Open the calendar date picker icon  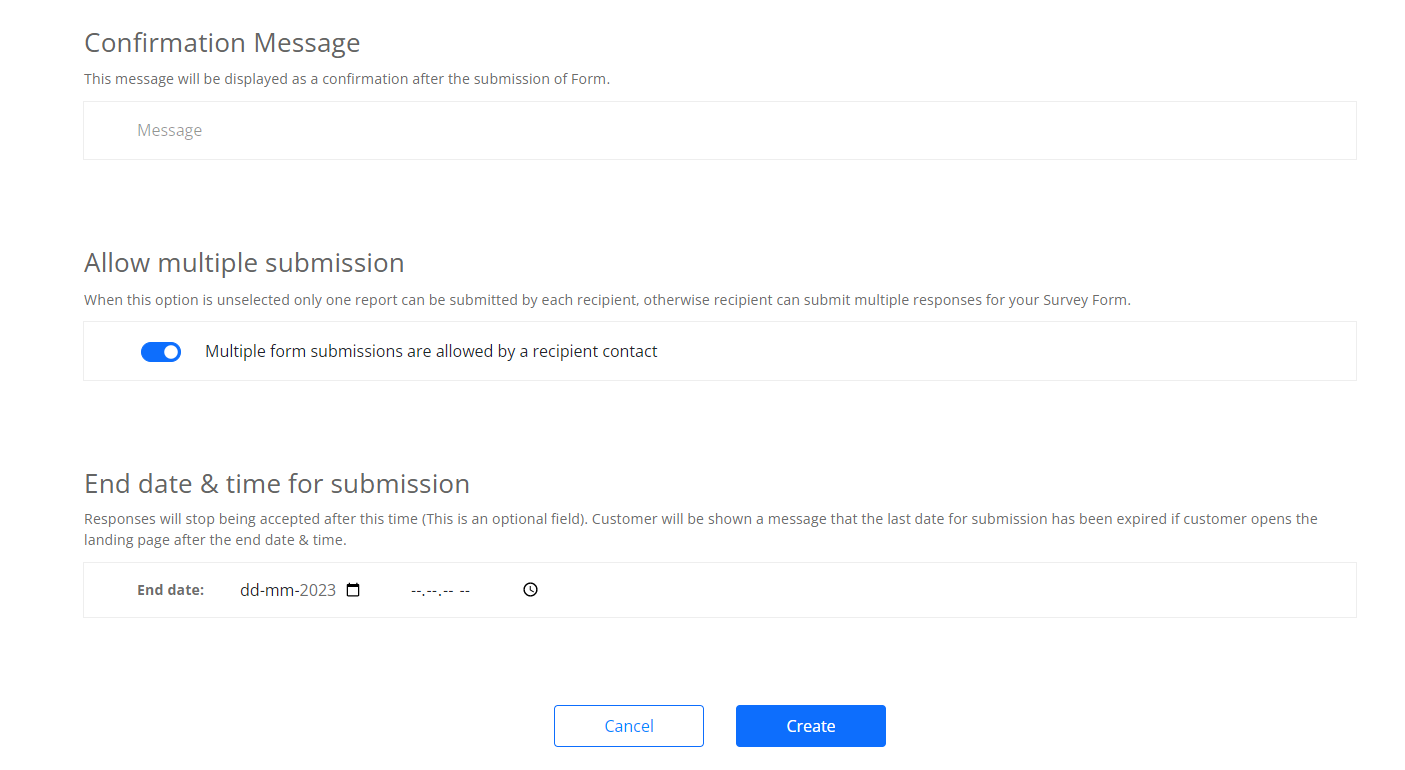pos(353,590)
